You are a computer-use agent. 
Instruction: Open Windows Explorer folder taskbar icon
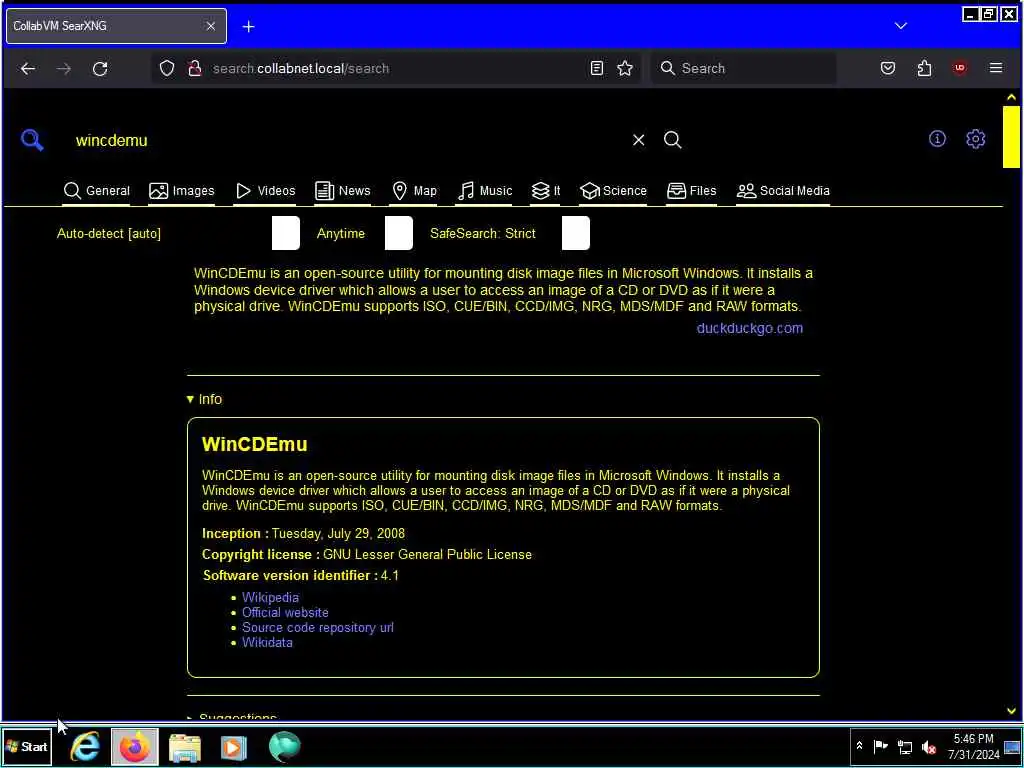(x=185, y=747)
